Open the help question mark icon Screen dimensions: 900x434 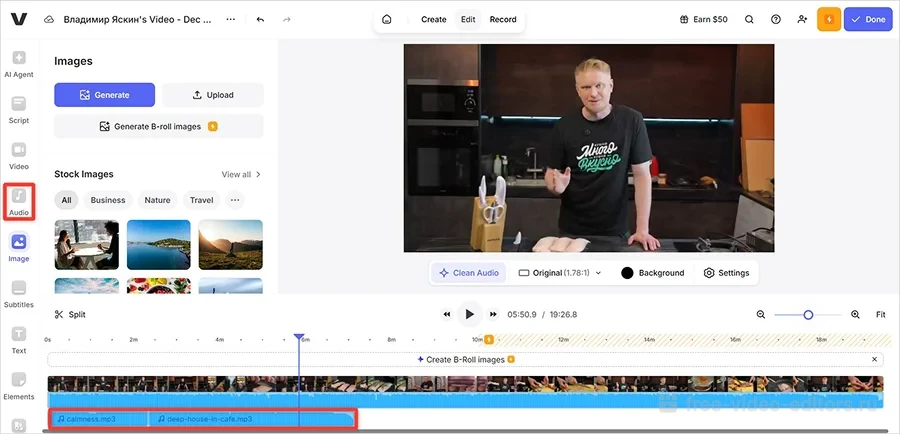pos(775,20)
